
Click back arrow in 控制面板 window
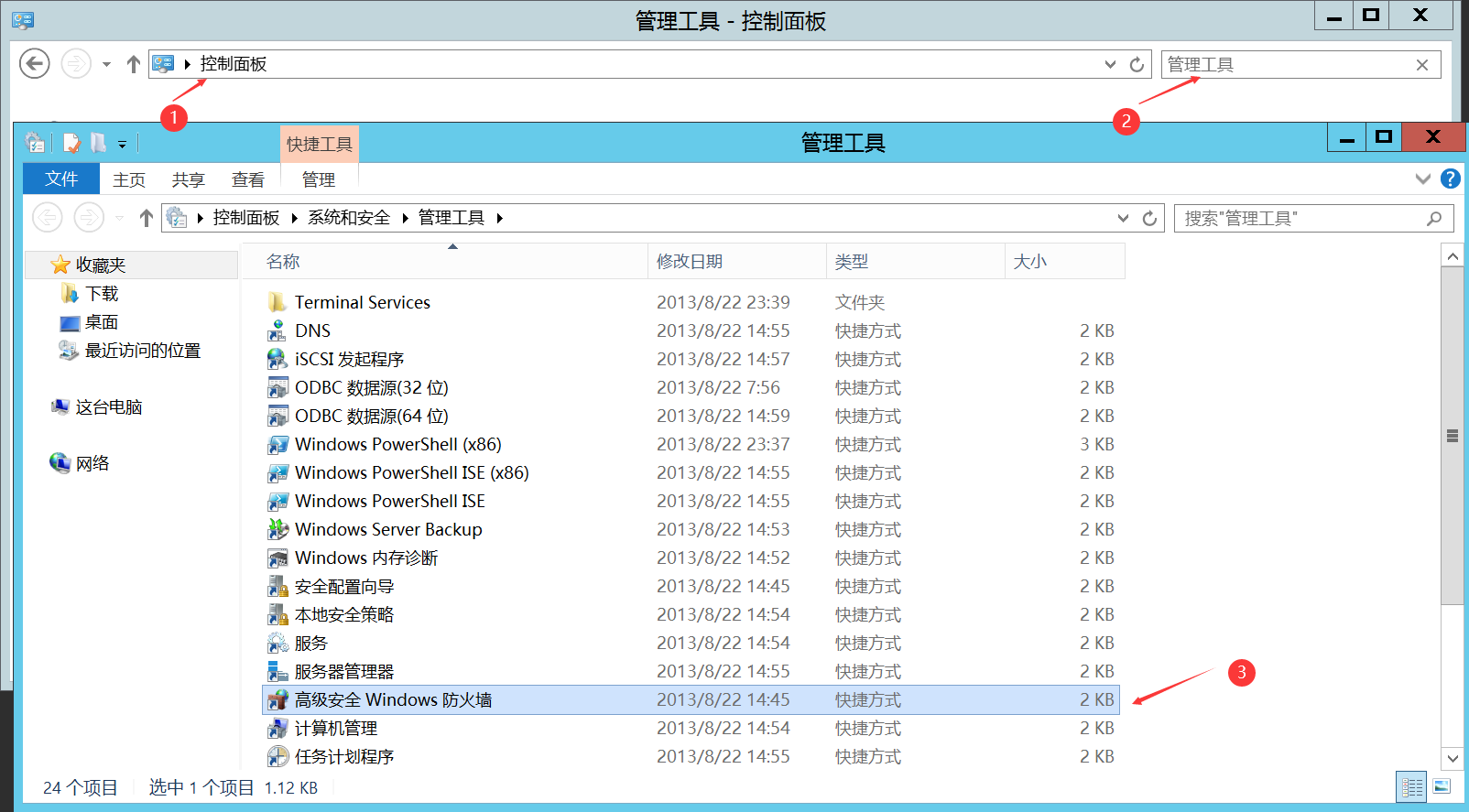tap(35, 63)
